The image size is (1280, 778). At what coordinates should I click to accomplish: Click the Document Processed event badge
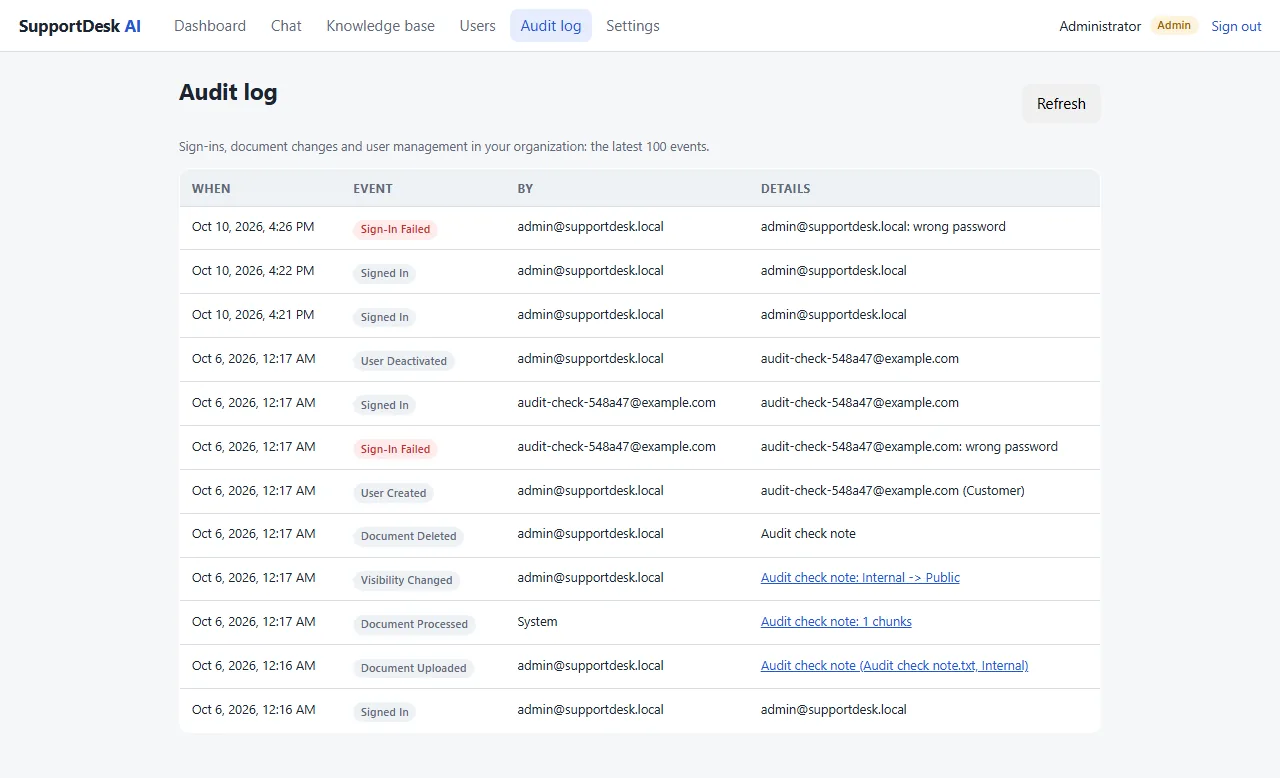414,624
